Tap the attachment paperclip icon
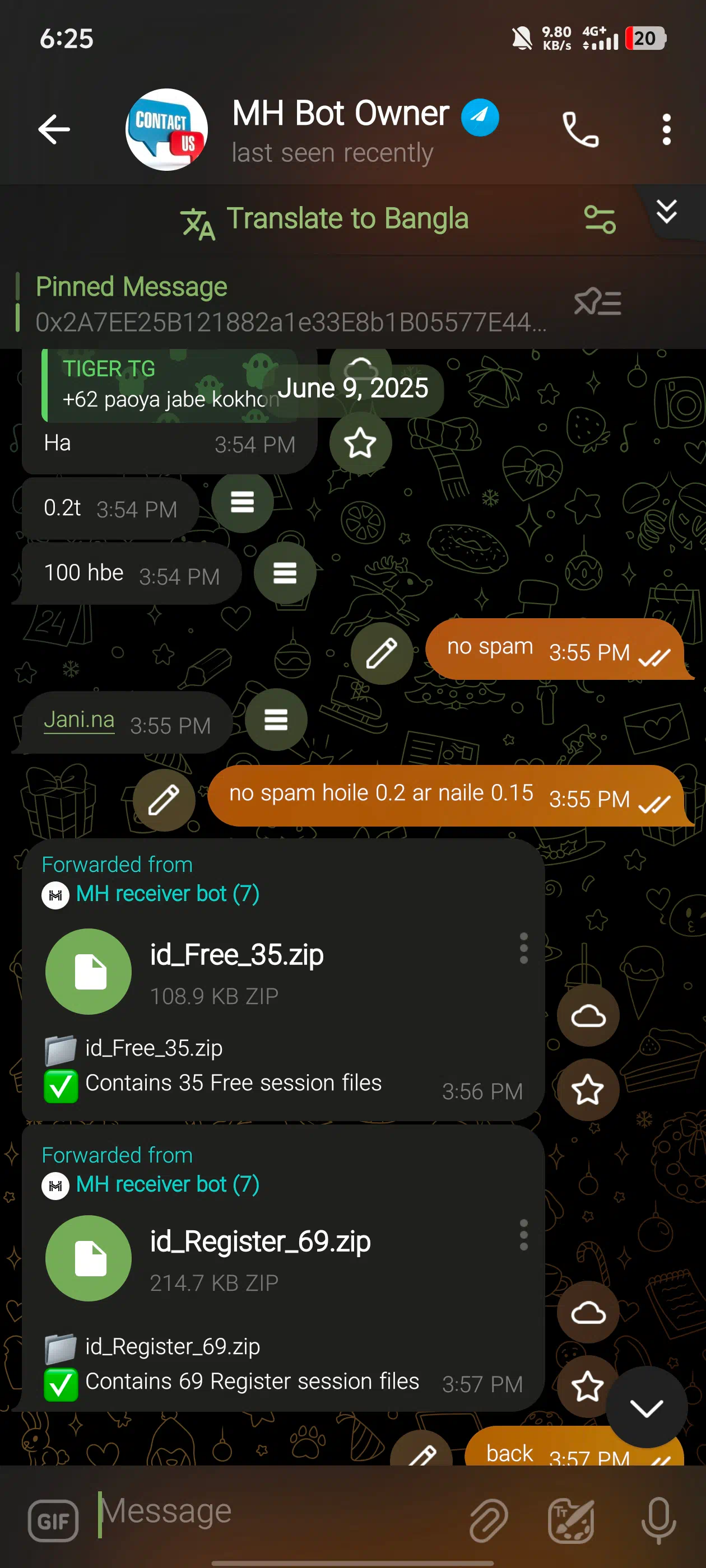706x1568 pixels. coord(489,1520)
